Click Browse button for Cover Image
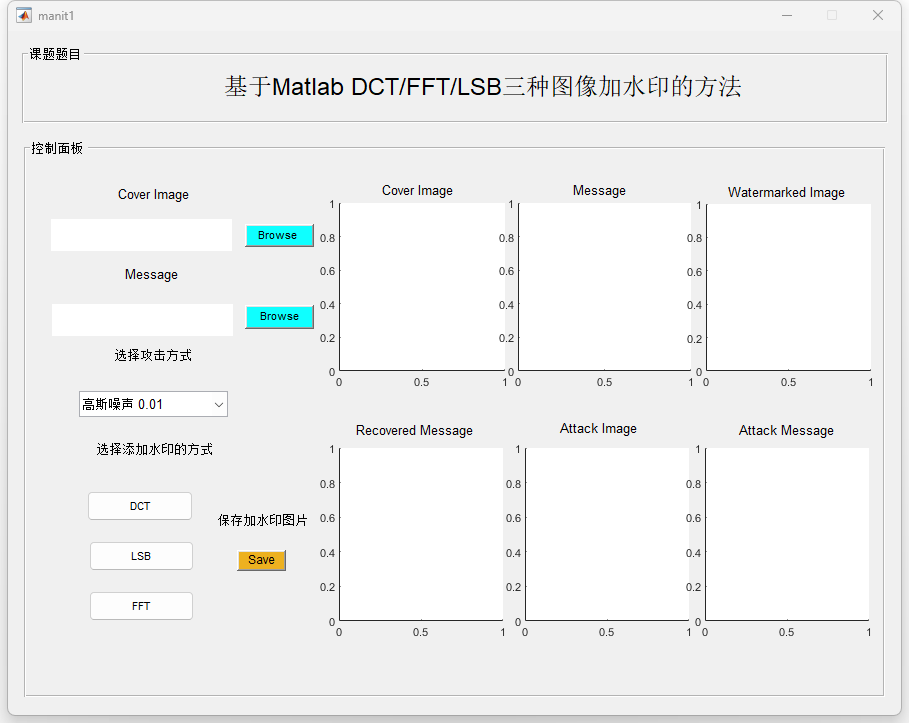The height and width of the screenshot is (723, 909). tap(279, 235)
